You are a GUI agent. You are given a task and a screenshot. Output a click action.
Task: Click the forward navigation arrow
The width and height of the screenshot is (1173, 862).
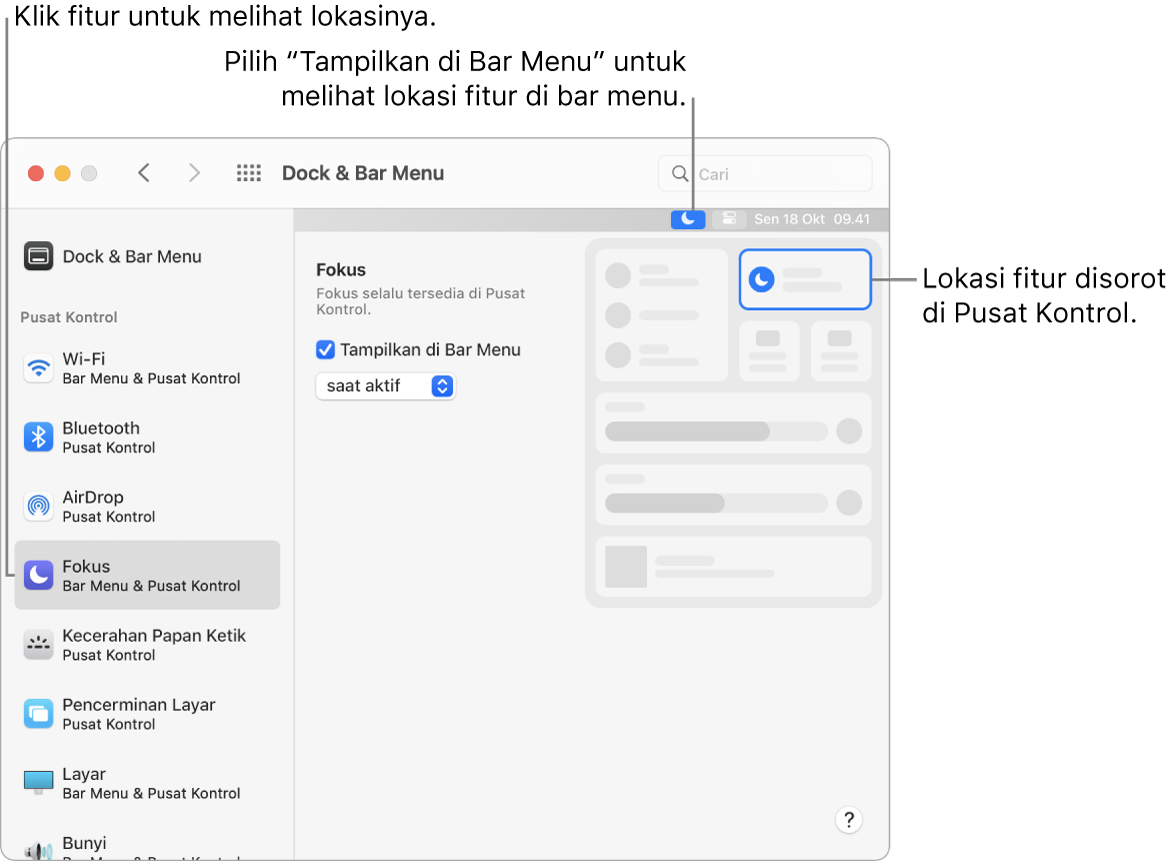[x=194, y=174]
